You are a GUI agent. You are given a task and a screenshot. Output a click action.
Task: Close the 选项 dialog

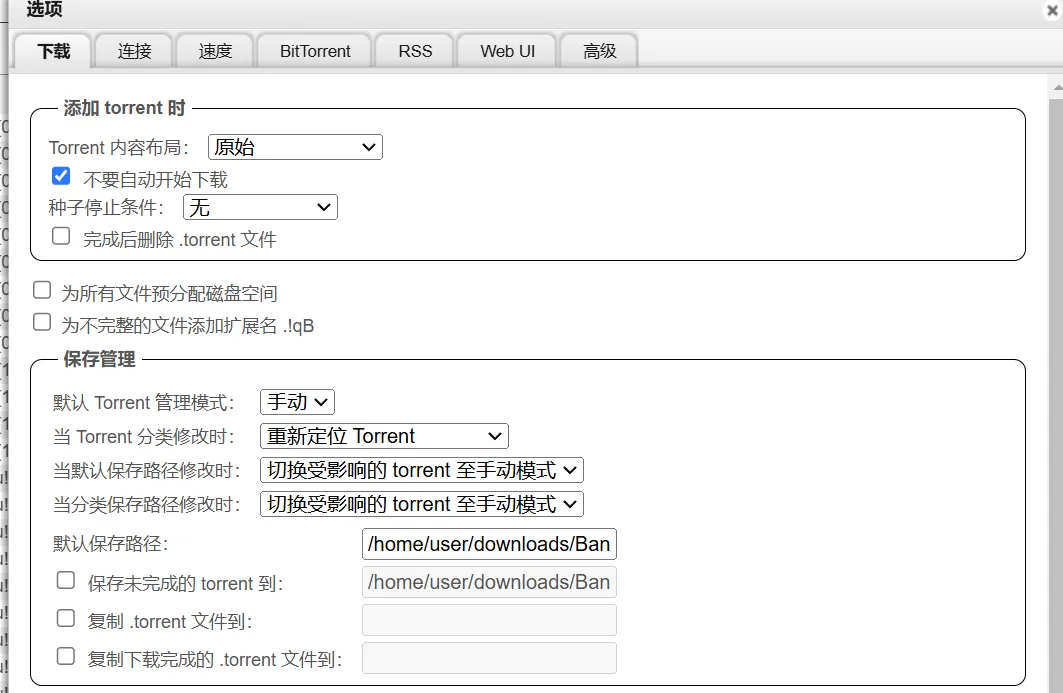pos(1052,10)
